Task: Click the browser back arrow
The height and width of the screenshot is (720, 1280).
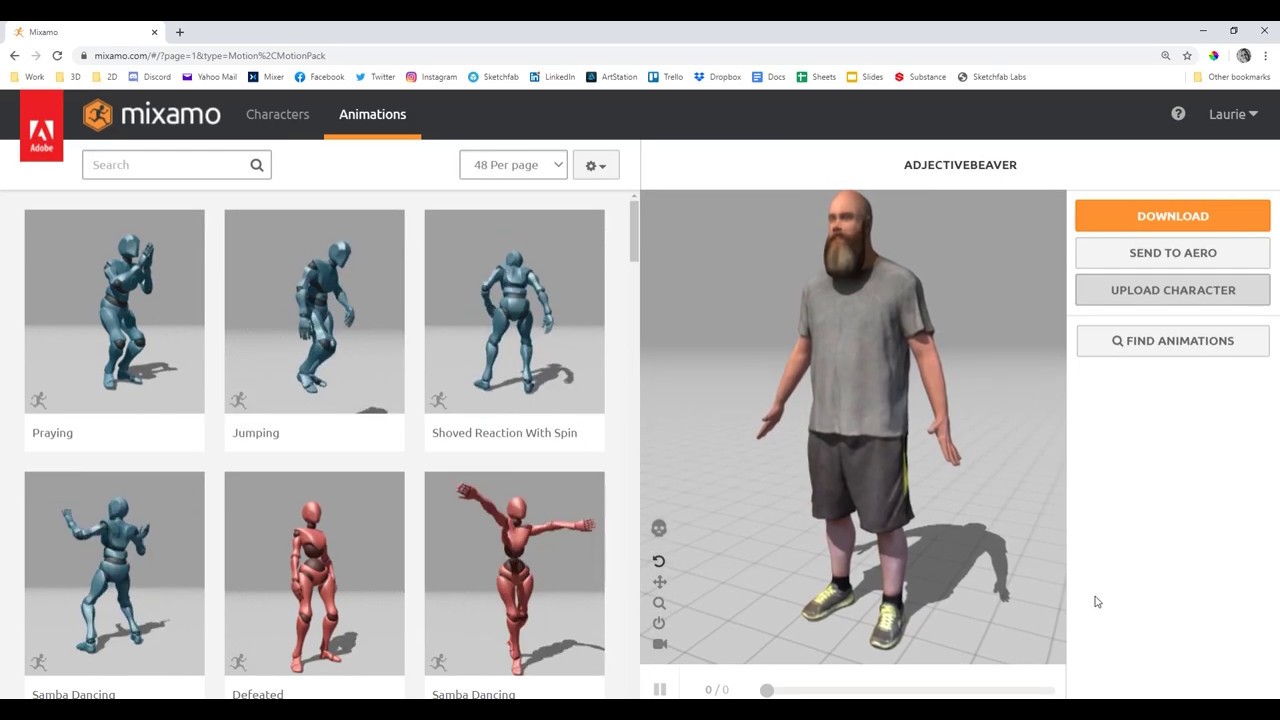Action: [14, 56]
